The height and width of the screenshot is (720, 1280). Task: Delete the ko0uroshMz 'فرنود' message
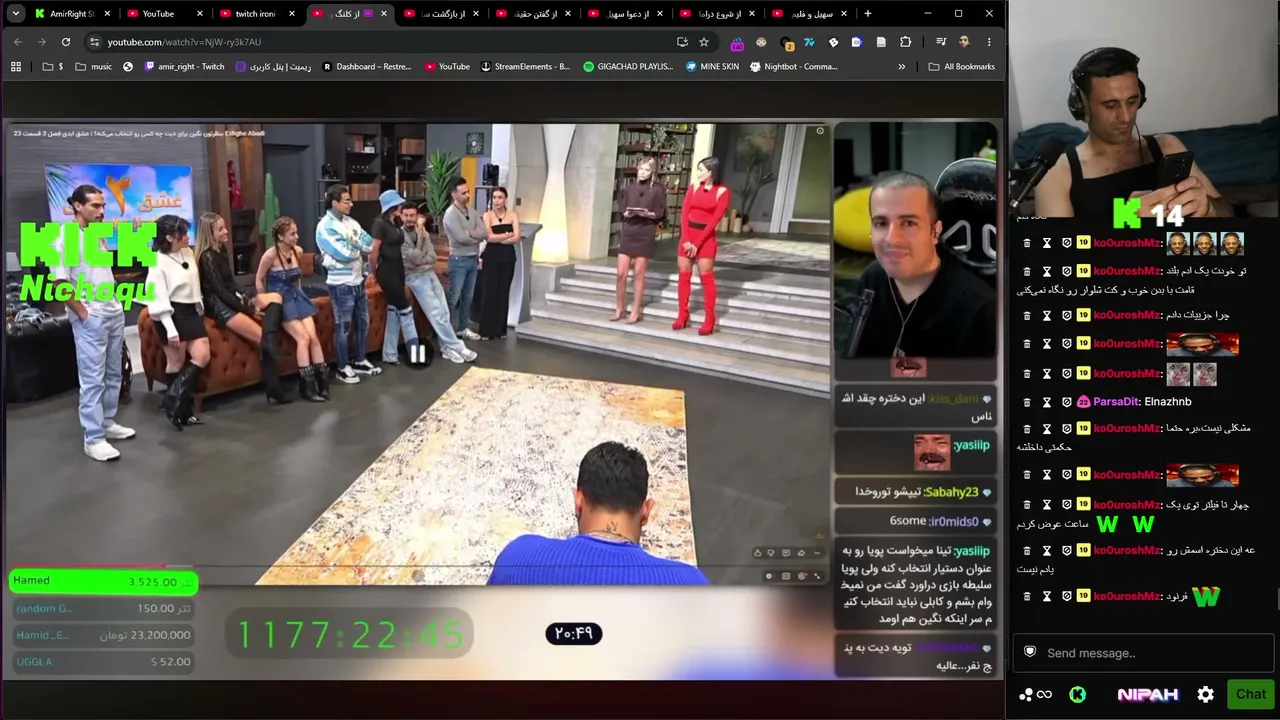[1027, 597]
